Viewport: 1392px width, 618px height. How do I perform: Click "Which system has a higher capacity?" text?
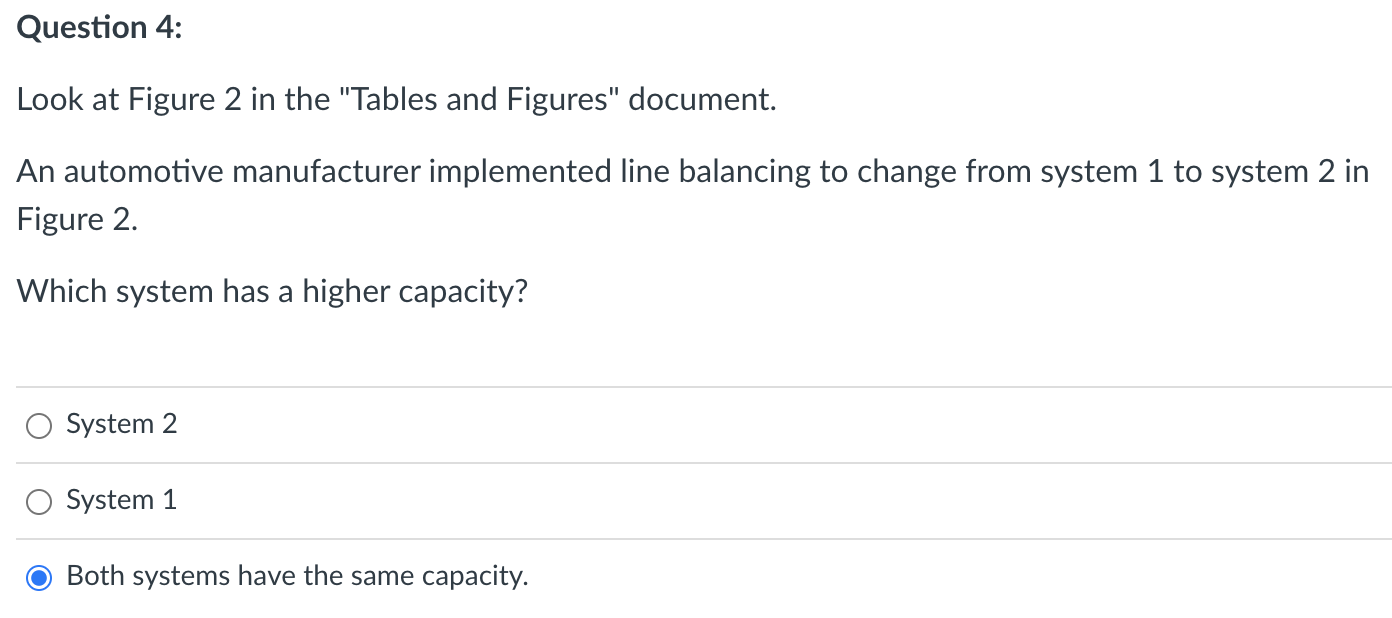(x=272, y=292)
